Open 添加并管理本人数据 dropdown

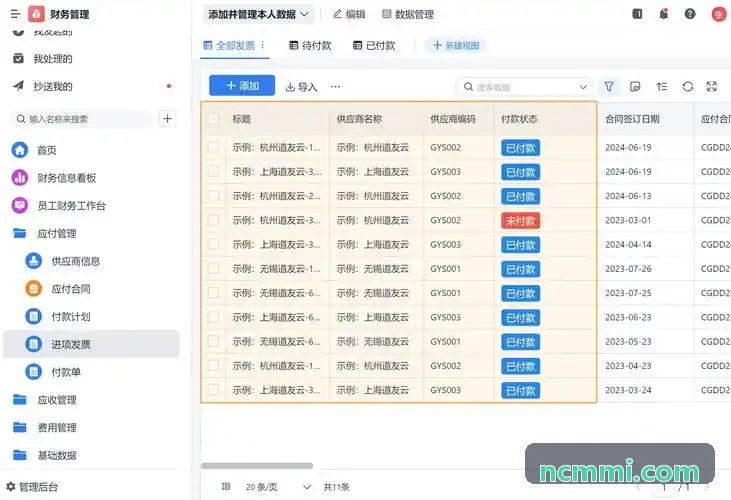(258, 14)
